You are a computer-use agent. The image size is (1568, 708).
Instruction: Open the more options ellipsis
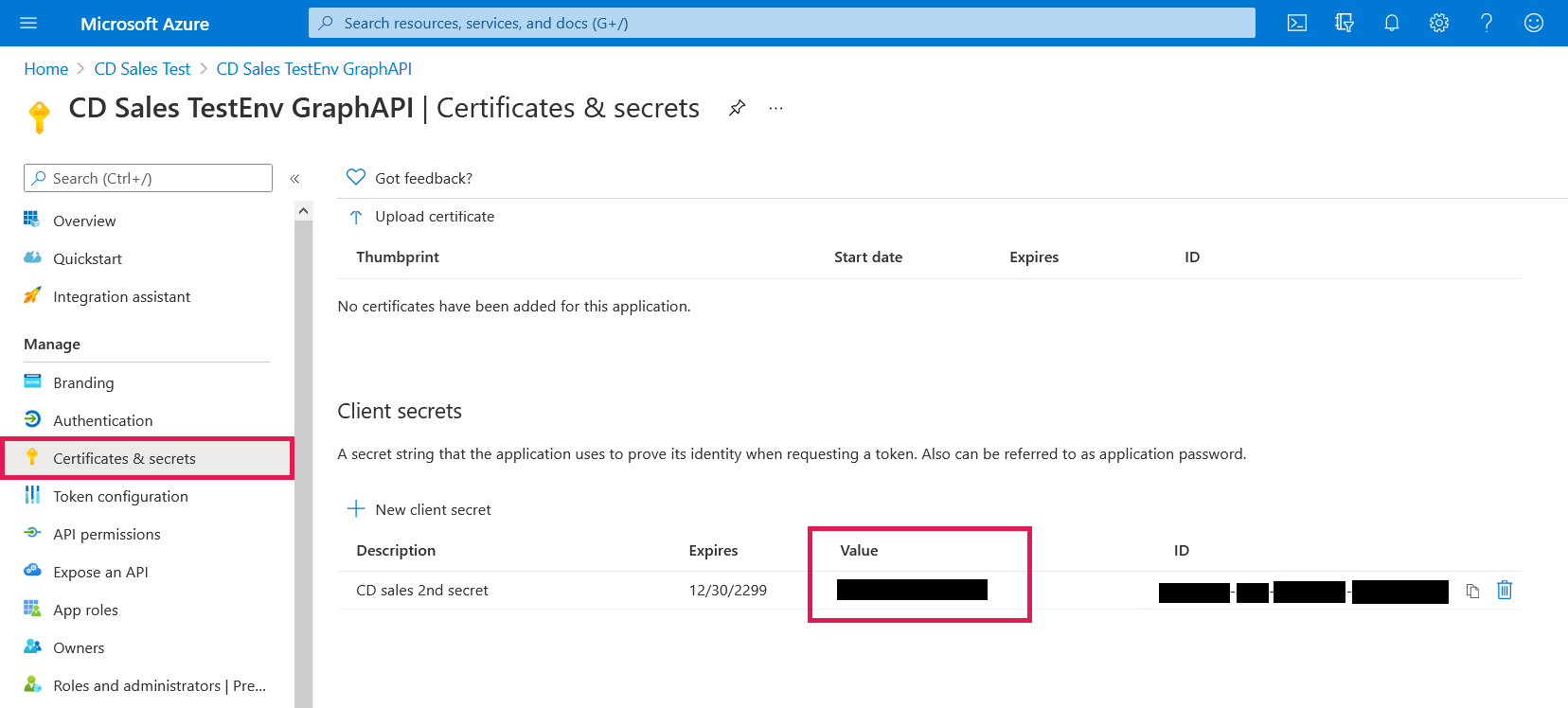tap(775, 108)
